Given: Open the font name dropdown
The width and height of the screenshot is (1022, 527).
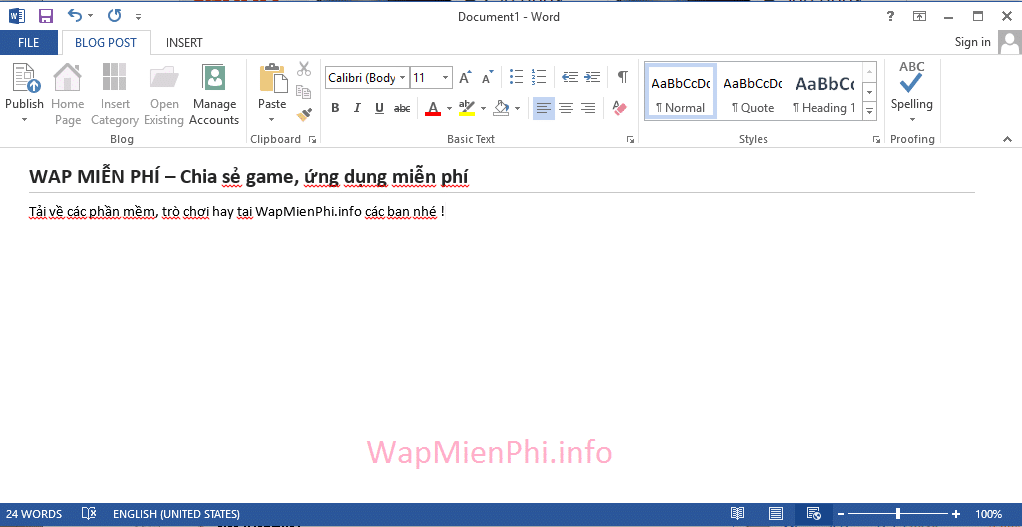Looking at the screenshot, I should coord(403,78).
